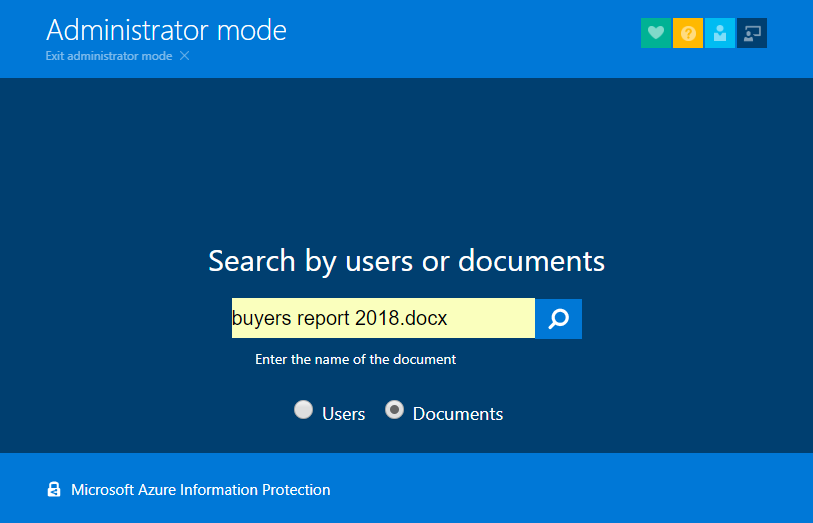Select the Users radio button

tap(303, 410)
